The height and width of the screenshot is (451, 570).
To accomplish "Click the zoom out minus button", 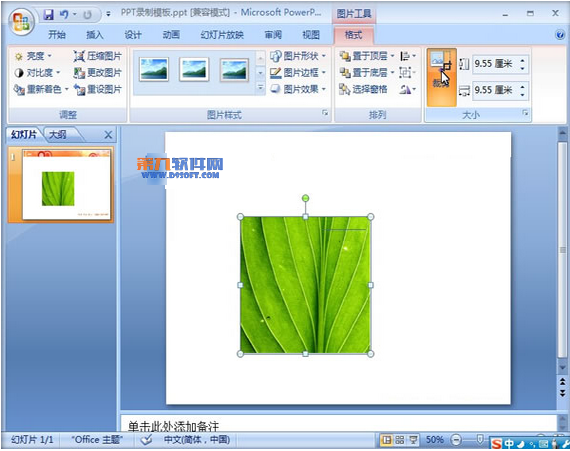I will pos(456,440).
